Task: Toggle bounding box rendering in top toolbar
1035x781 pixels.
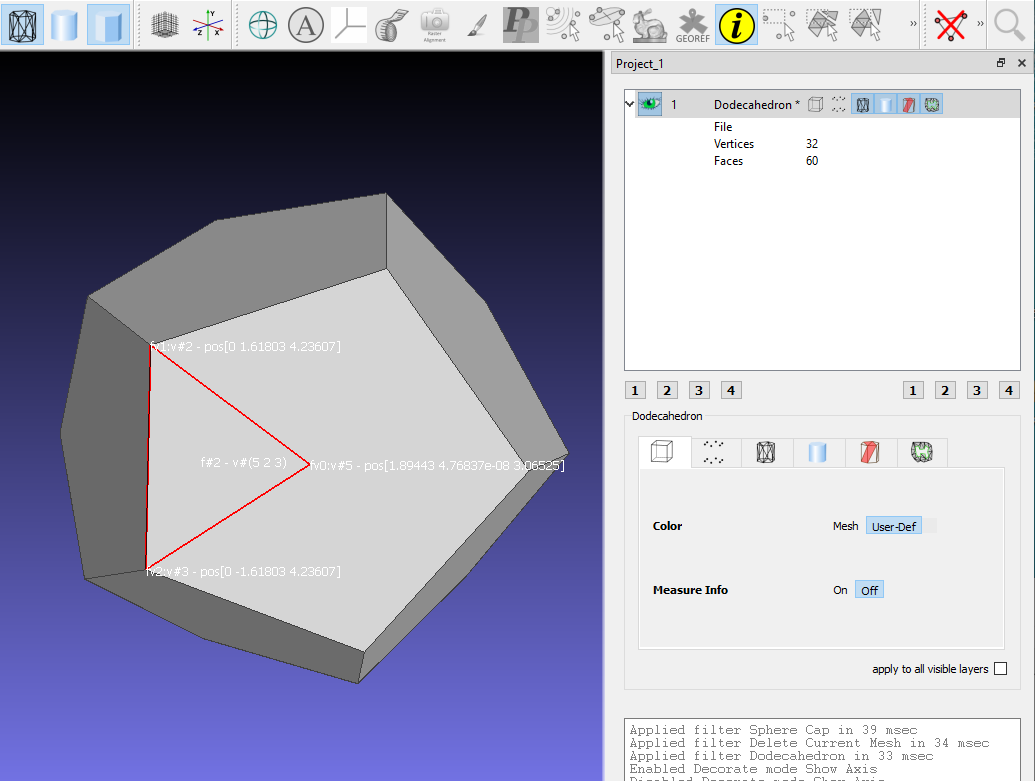Action: click(x=22, y=24)
